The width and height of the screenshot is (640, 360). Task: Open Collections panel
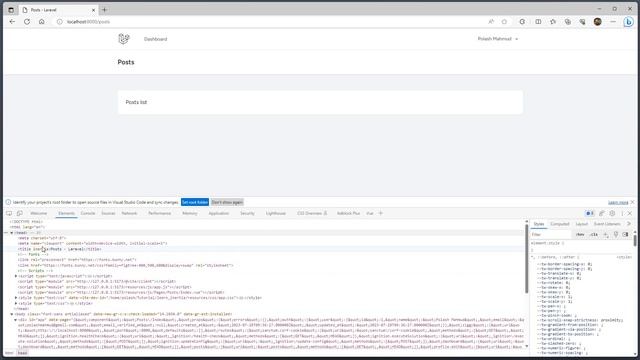(x=568, y=22)
